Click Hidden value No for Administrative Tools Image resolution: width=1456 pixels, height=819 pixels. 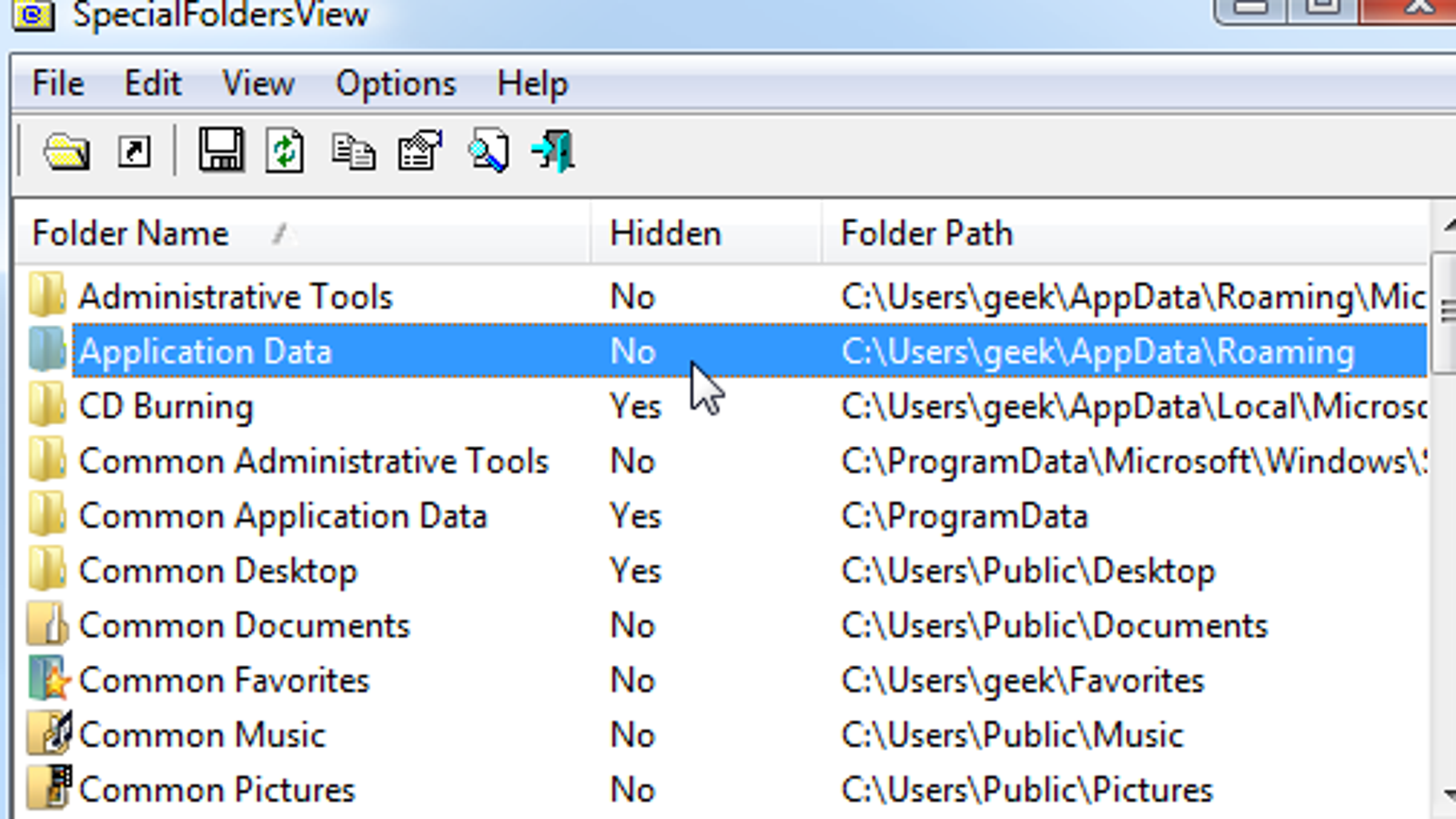point(632,297)
